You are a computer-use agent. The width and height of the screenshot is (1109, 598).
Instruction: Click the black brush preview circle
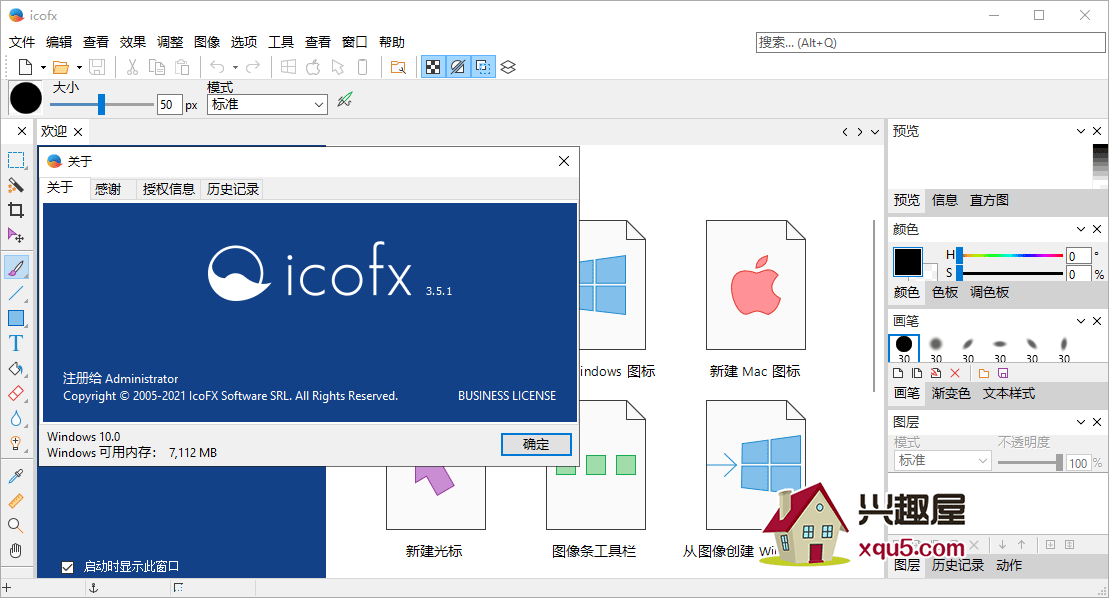[26, 98]
